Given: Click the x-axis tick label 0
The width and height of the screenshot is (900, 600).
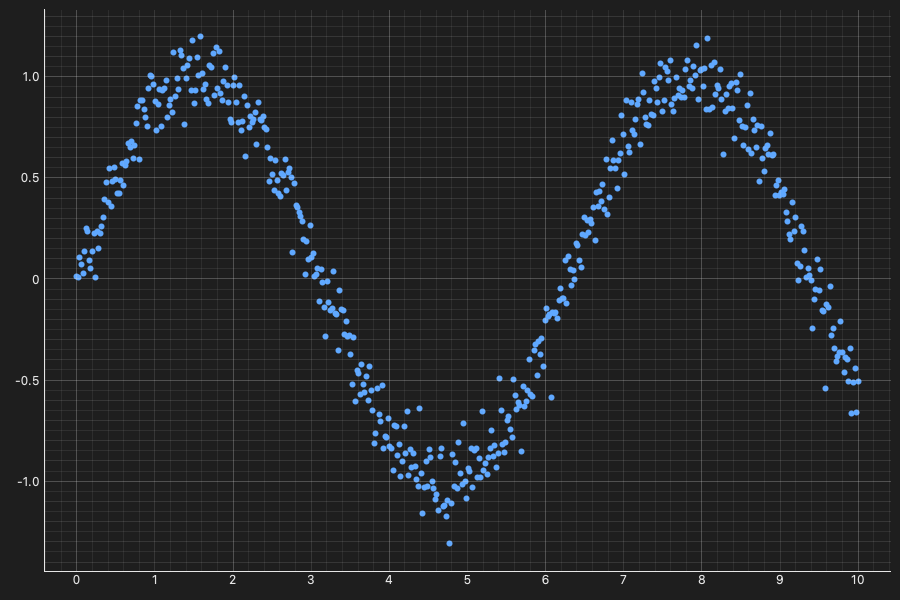Looking at the screenshot, I should coord(76,580).
